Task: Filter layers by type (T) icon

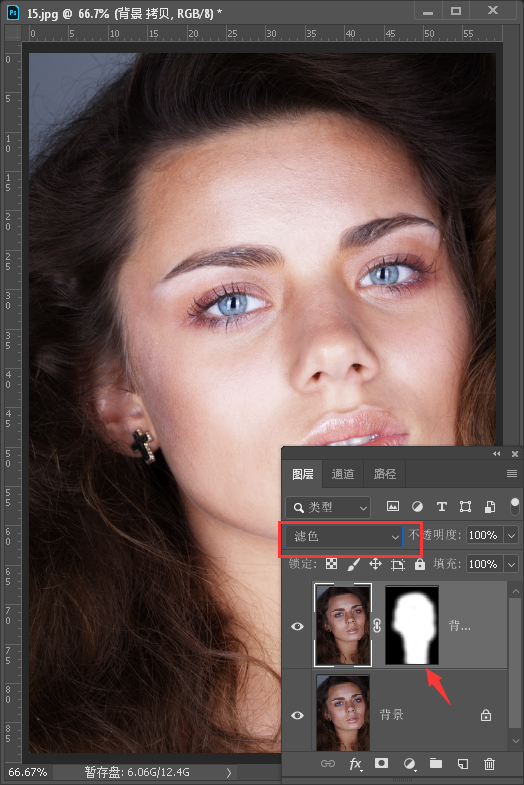Action: [441, 507]
